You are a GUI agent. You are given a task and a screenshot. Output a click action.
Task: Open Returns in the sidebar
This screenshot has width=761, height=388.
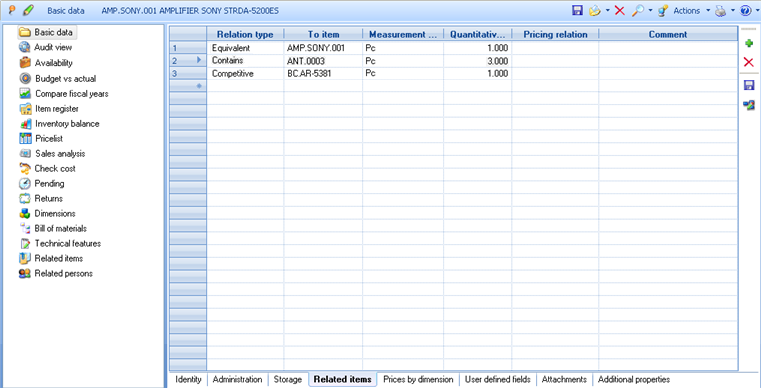pos(49,199)
